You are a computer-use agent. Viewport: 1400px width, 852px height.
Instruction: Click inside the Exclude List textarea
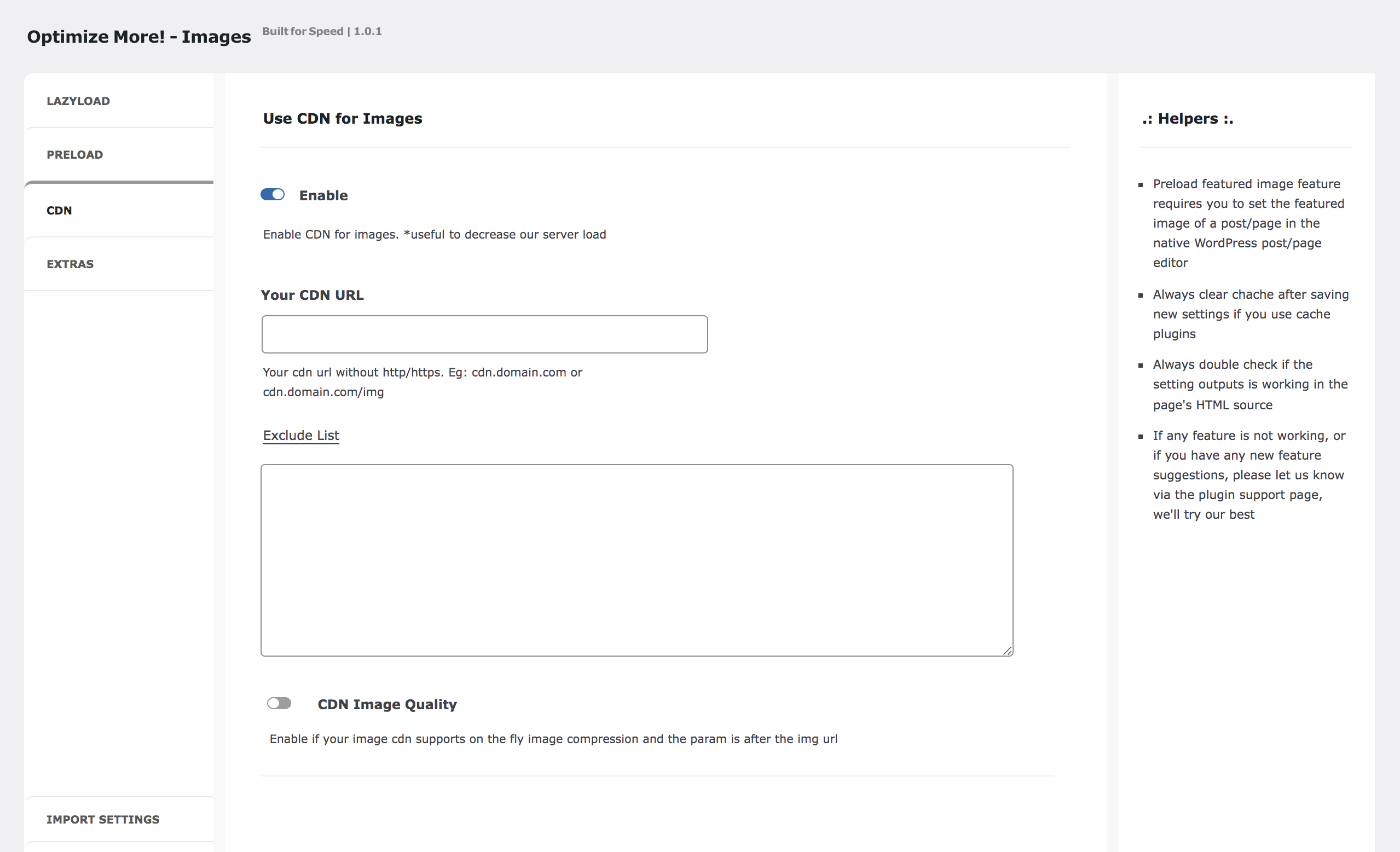tap(637, 561)
